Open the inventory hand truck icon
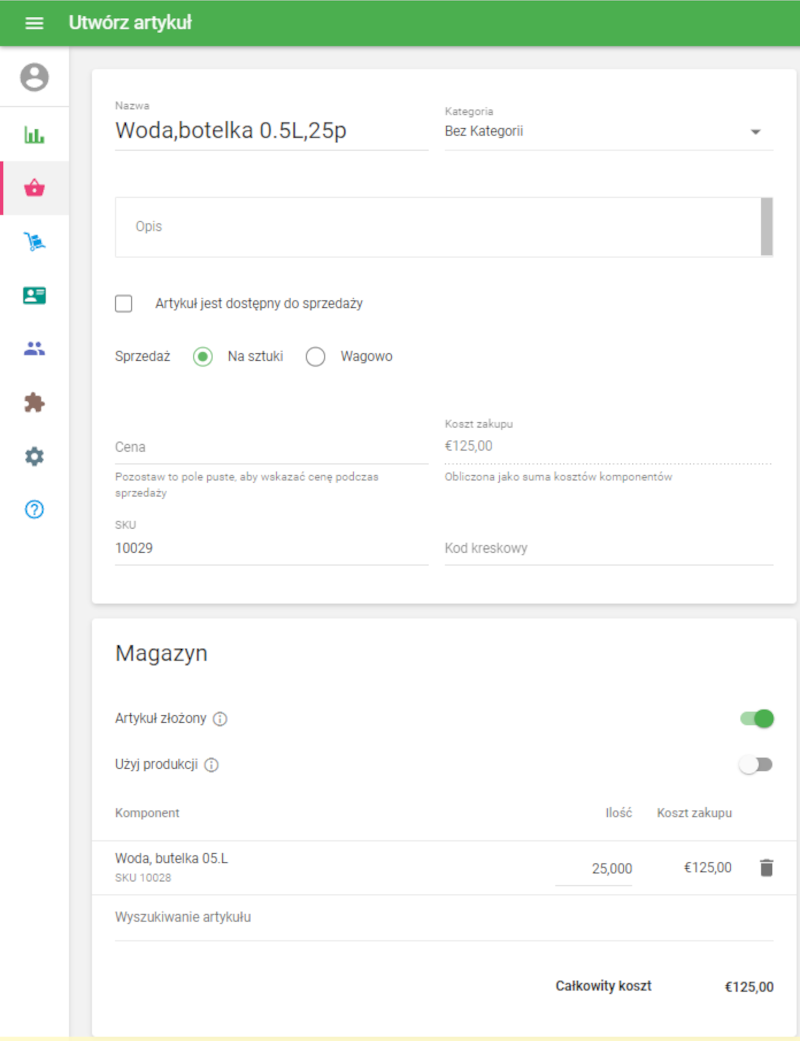Image resolution: width=800 pixels, height=1041 pixels. (35, 242)
